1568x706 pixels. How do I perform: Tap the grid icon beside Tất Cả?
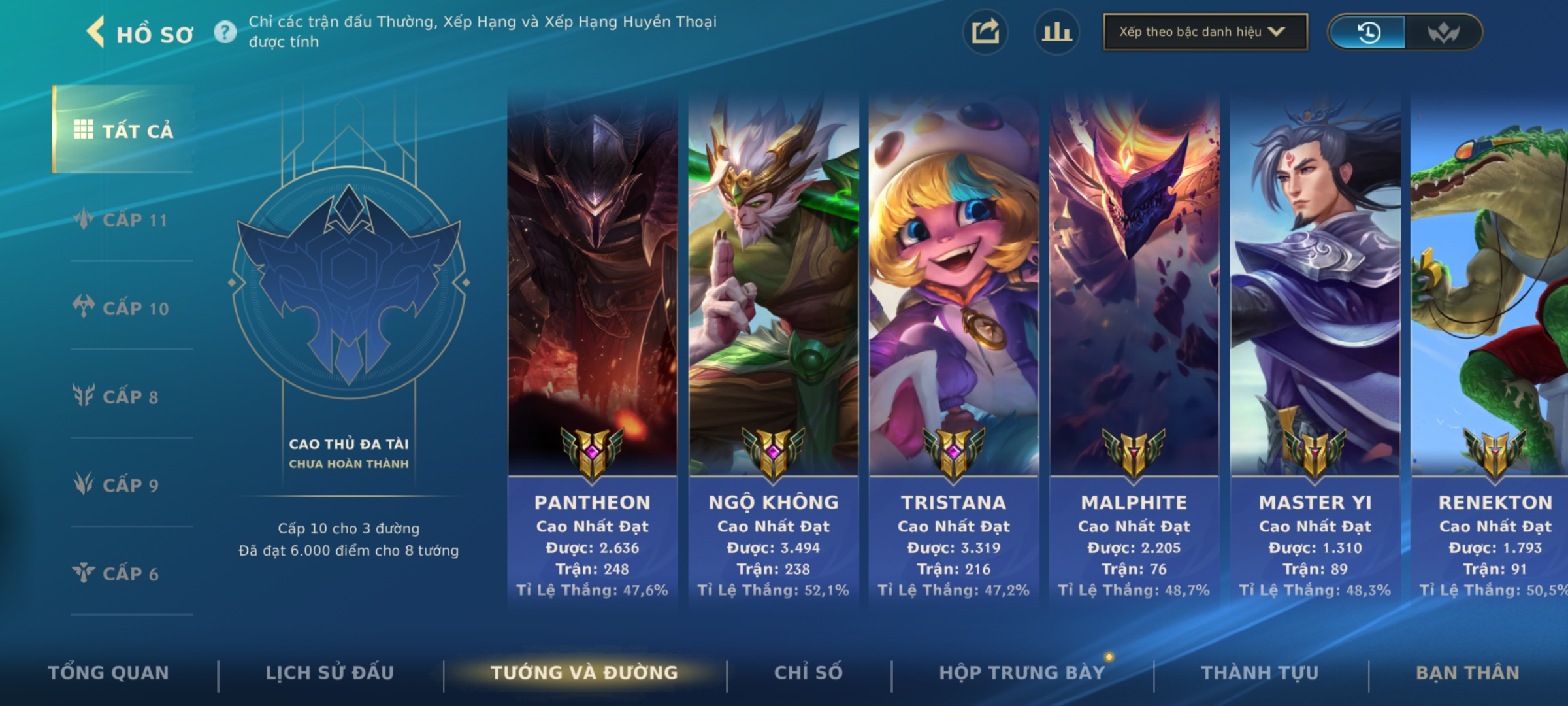click(x=83, y=129)
